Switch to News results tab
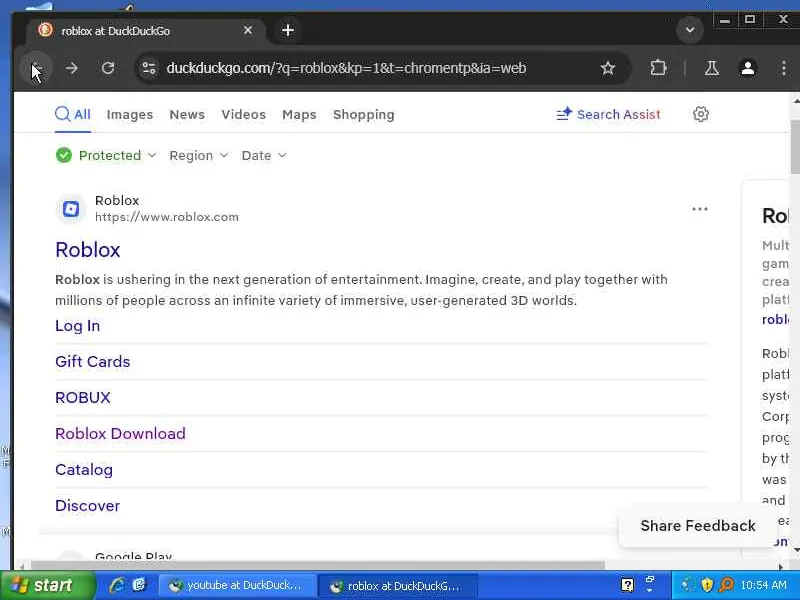The height and width of the screenshot is (600, 800). click(x=187, y=115)
